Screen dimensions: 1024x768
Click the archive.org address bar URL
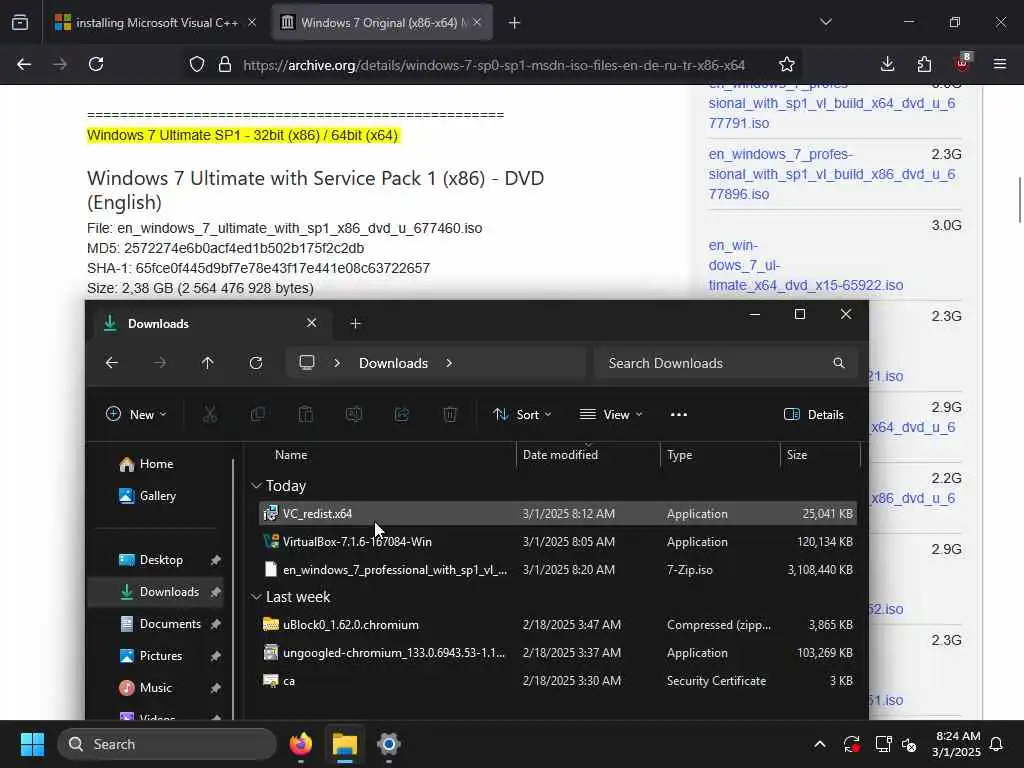[494, 65]
